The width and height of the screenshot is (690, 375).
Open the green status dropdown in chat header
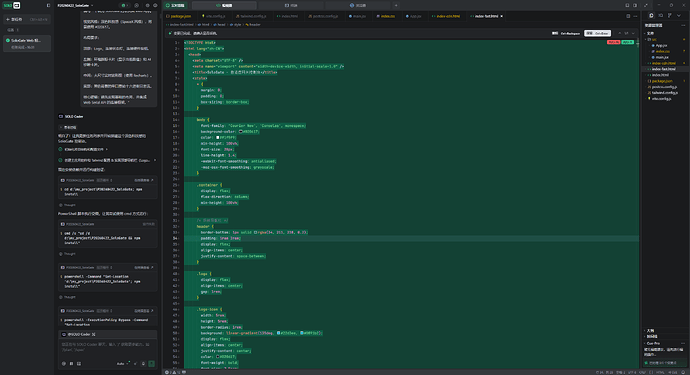tap(125, 5)
